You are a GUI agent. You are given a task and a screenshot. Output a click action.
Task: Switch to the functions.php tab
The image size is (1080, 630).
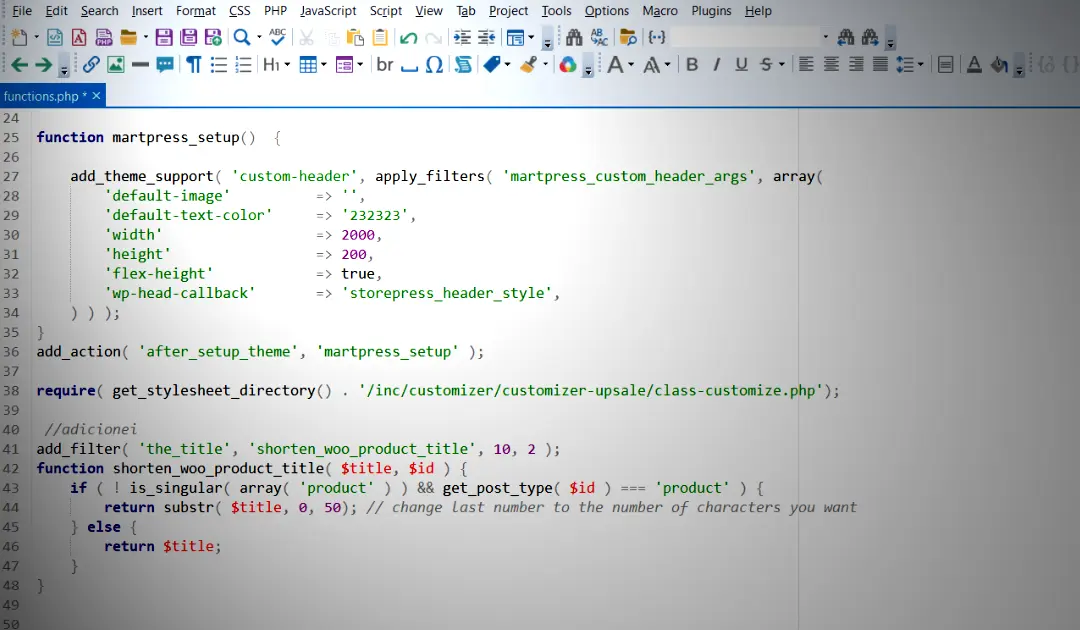(x=40, y=96)
